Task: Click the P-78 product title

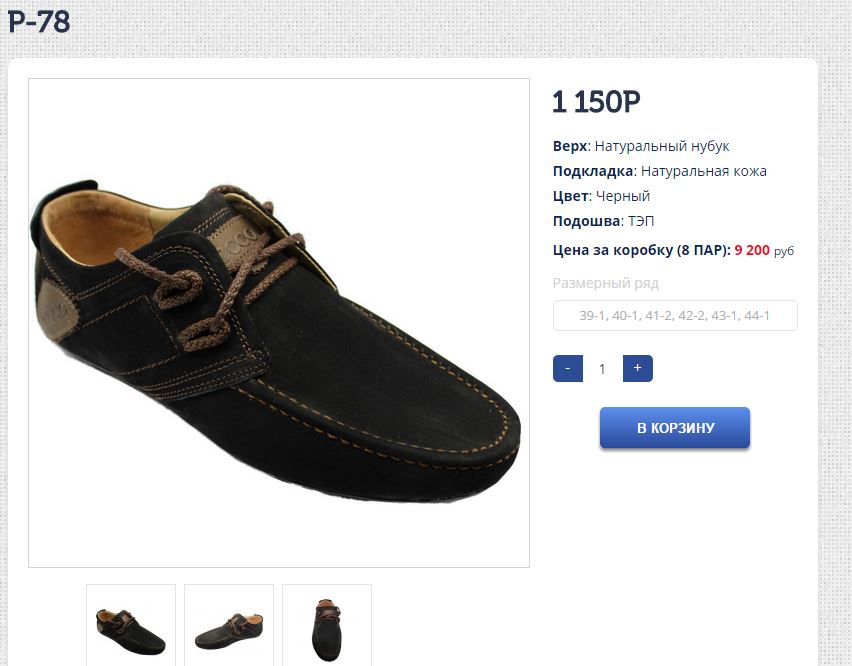Action: (40, 22)
